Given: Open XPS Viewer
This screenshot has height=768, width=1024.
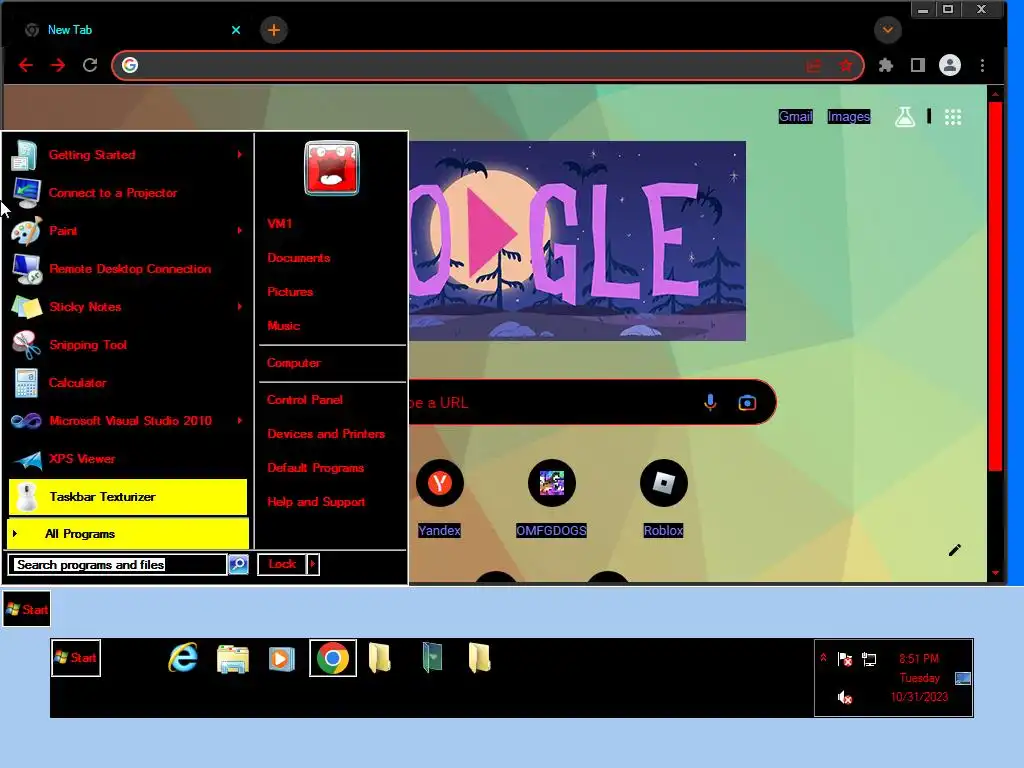Looking at the screenshot, I should click(x=128, y=458).
